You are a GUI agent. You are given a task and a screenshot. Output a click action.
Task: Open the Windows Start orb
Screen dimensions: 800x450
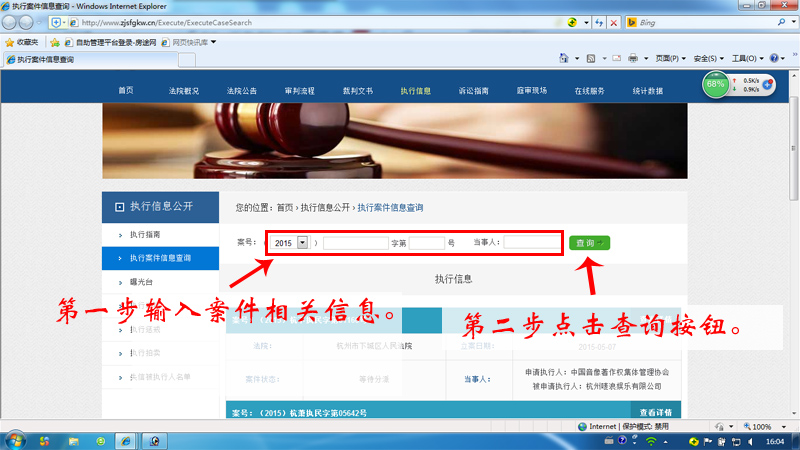click(15, 441)
